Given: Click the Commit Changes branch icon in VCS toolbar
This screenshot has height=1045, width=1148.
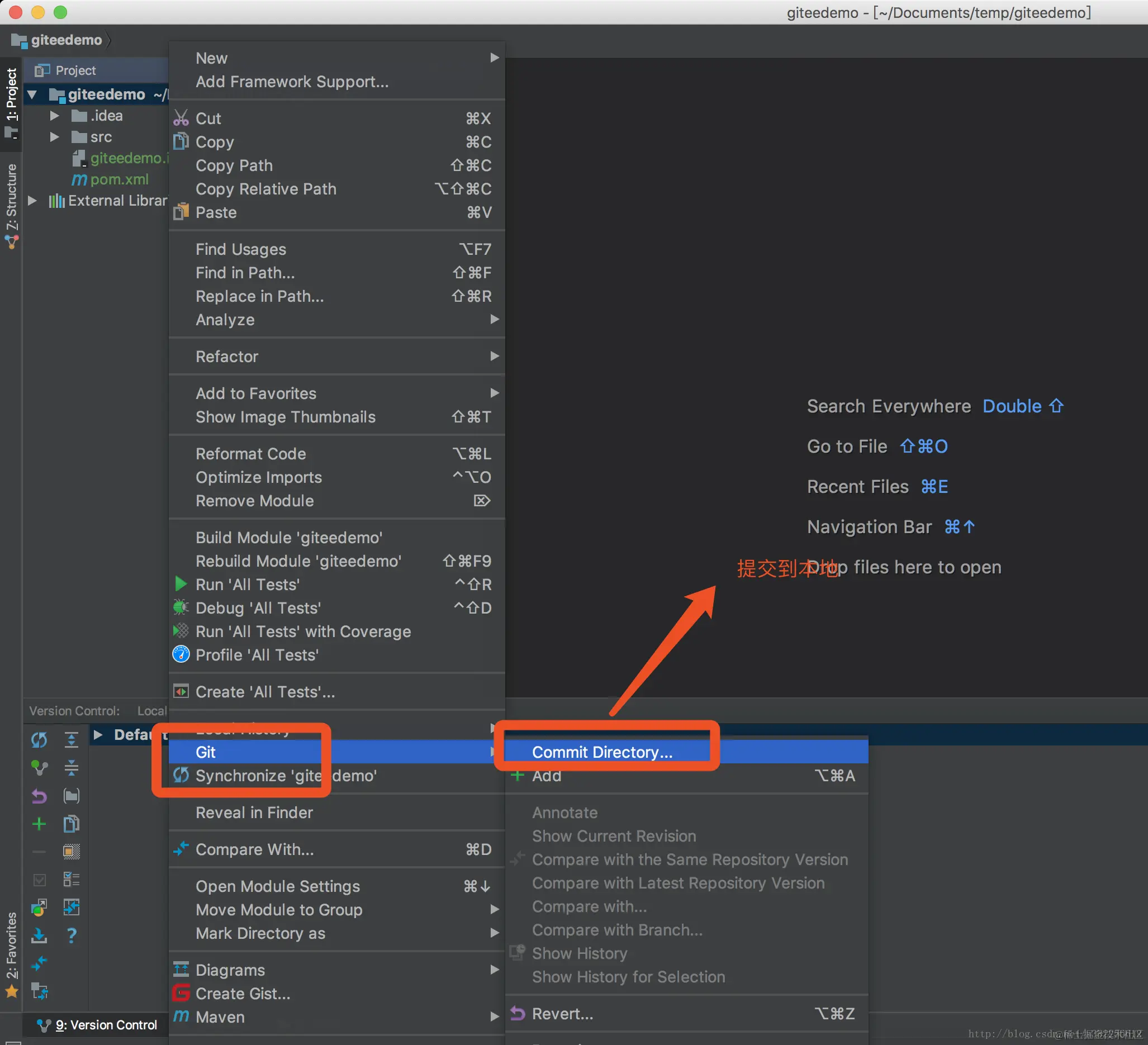Looking at the screenshot, I should (39, 768).
